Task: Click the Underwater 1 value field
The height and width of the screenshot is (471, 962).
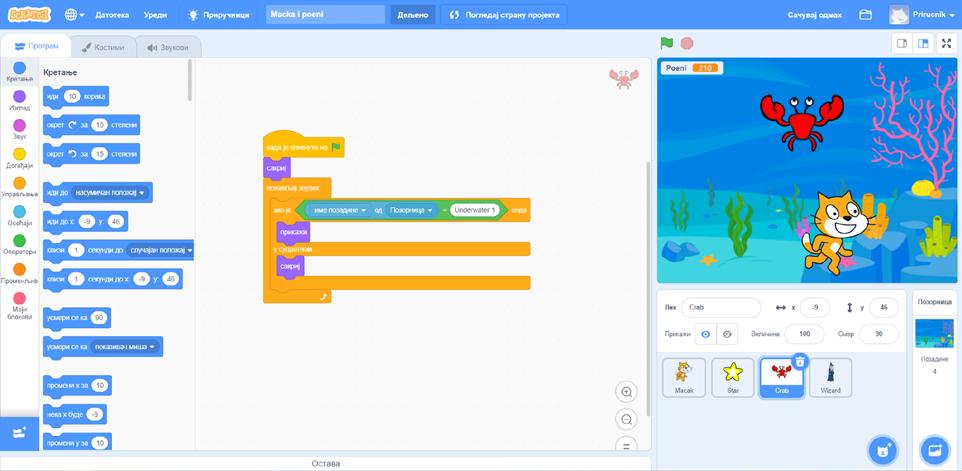Action: [x=475, y=210]
